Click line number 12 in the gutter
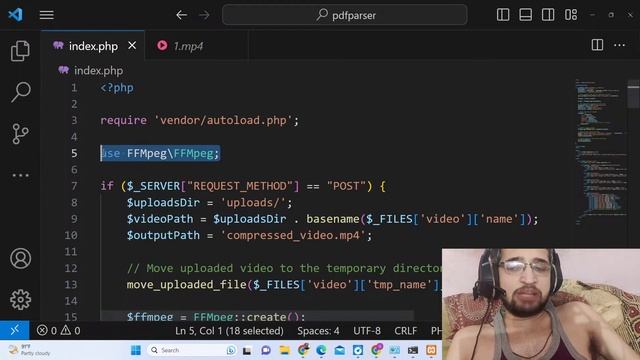The width and height of the screenshot is (640, 360). 71,268
